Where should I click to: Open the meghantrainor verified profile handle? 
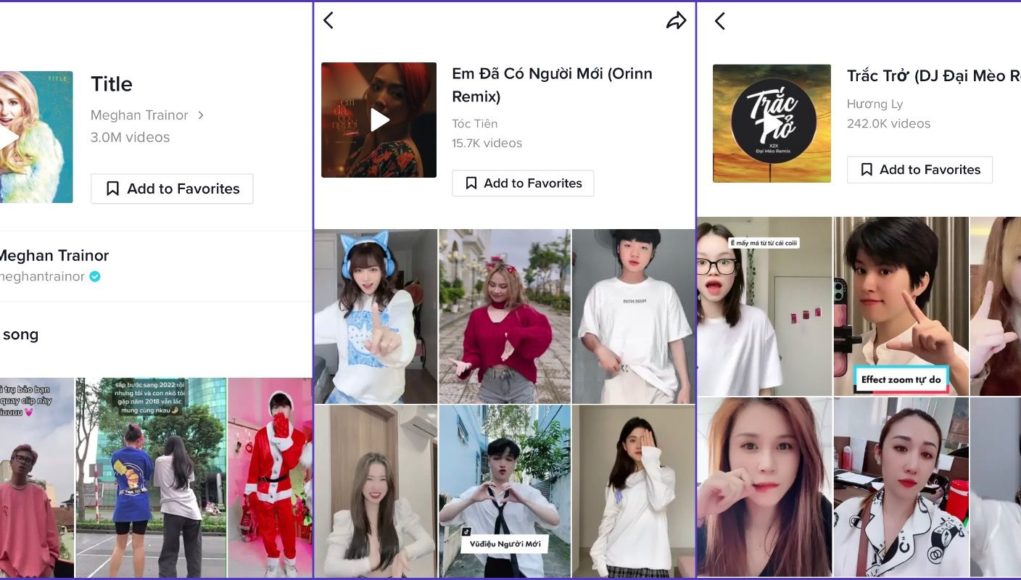(42, 277)
